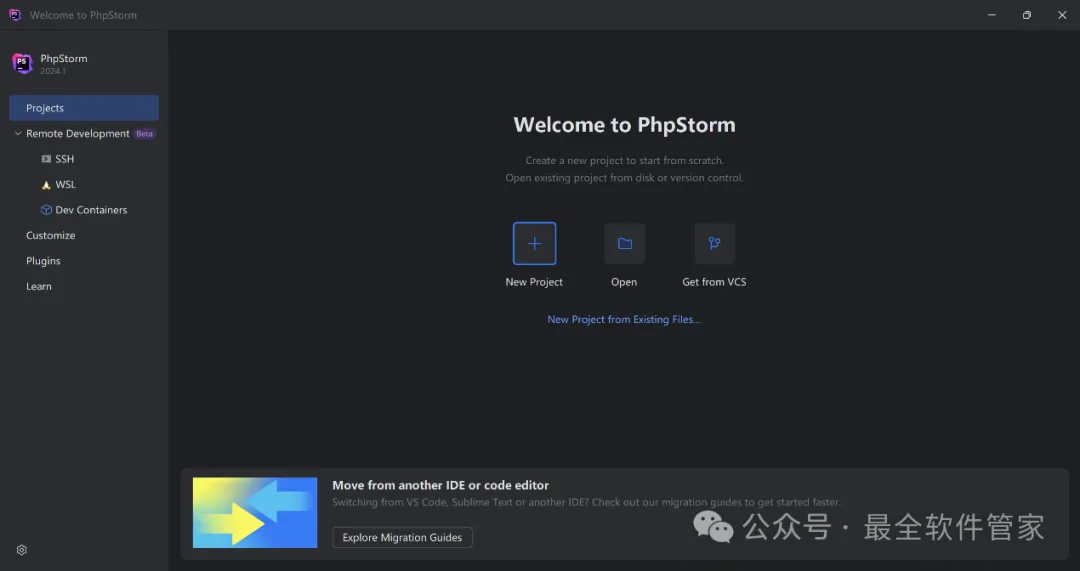Viewport: 1080px width, 571px height.
Task: Open the Plugins section
Action: (43, 261)
